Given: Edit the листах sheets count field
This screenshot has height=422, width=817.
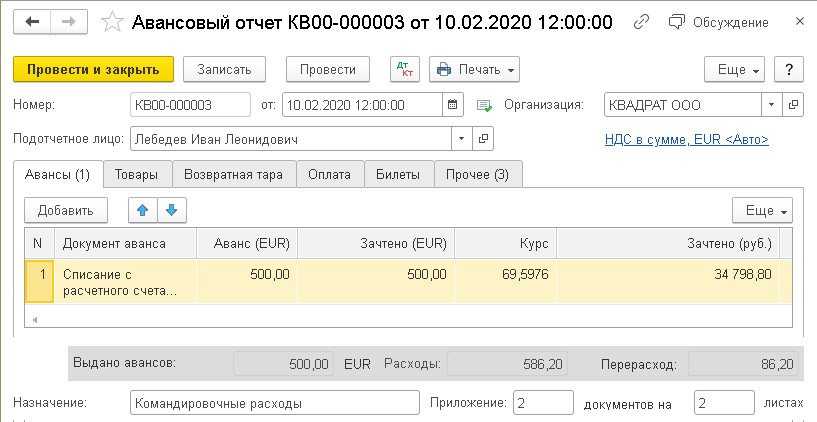Looking at the screenshot, I should (x=724, y=403).
